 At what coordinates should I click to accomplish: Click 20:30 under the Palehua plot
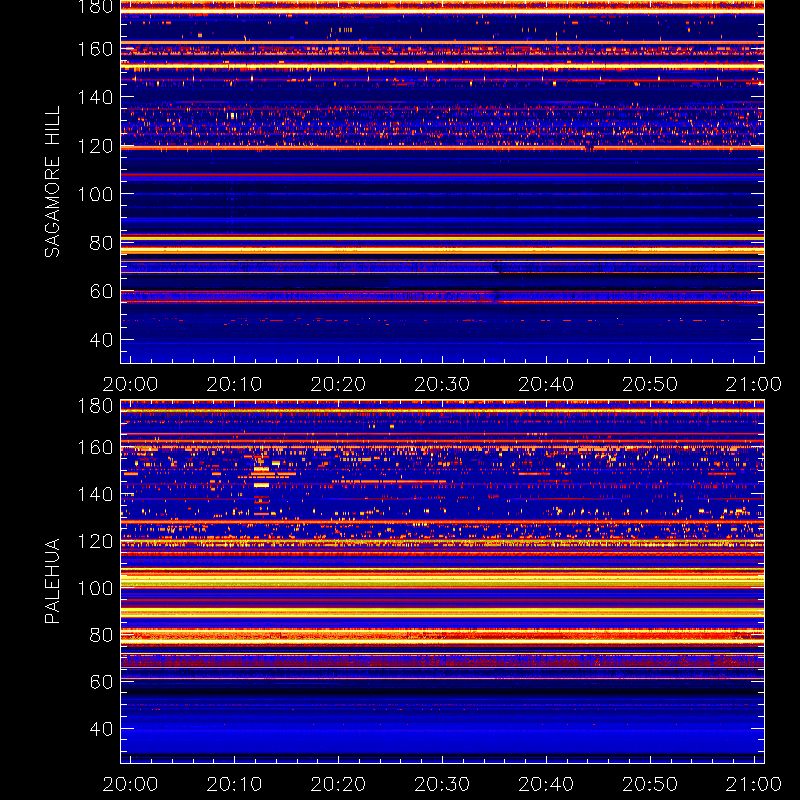442,784
